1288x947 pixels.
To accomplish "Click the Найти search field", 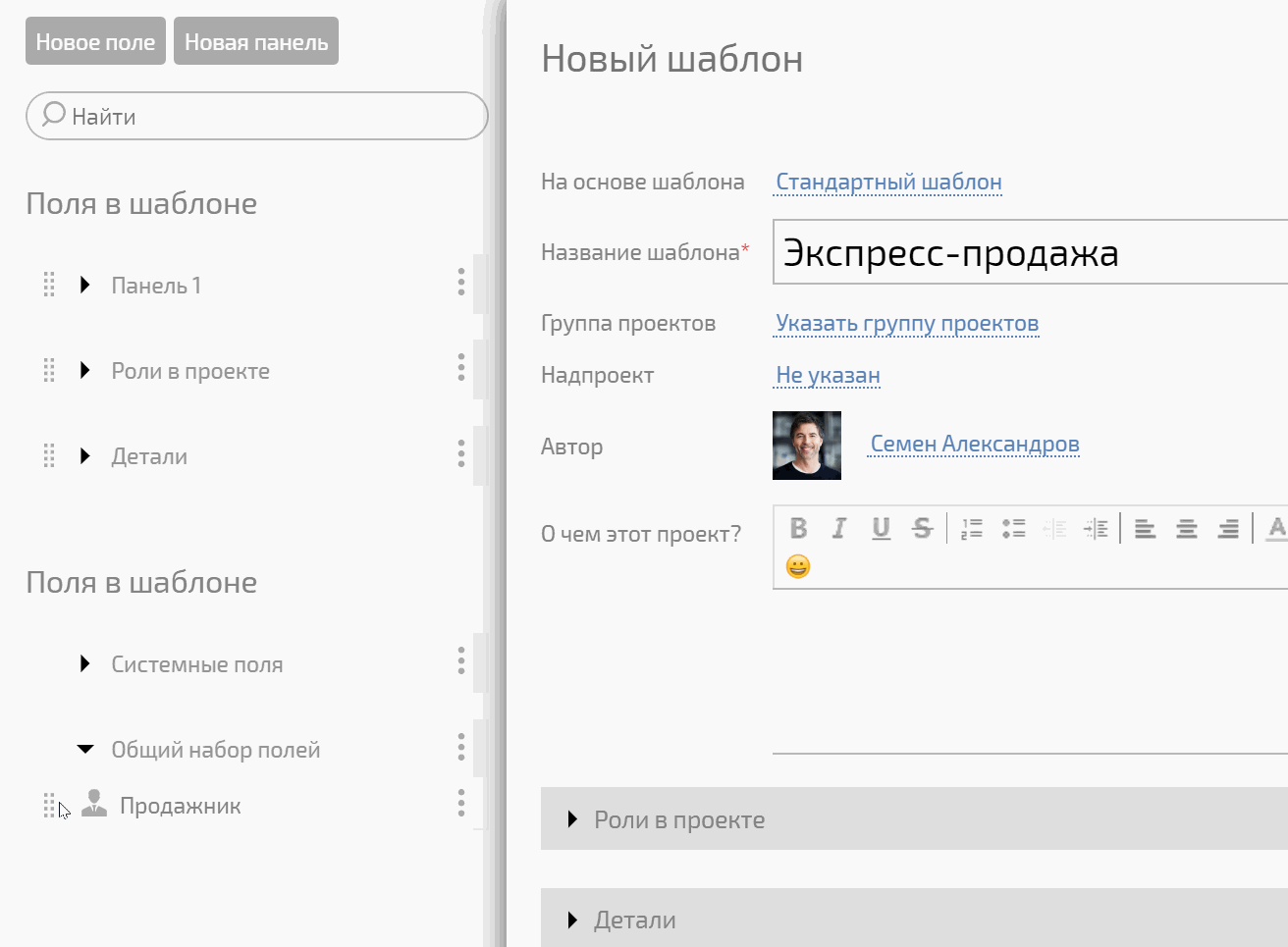I will [257, 116].
